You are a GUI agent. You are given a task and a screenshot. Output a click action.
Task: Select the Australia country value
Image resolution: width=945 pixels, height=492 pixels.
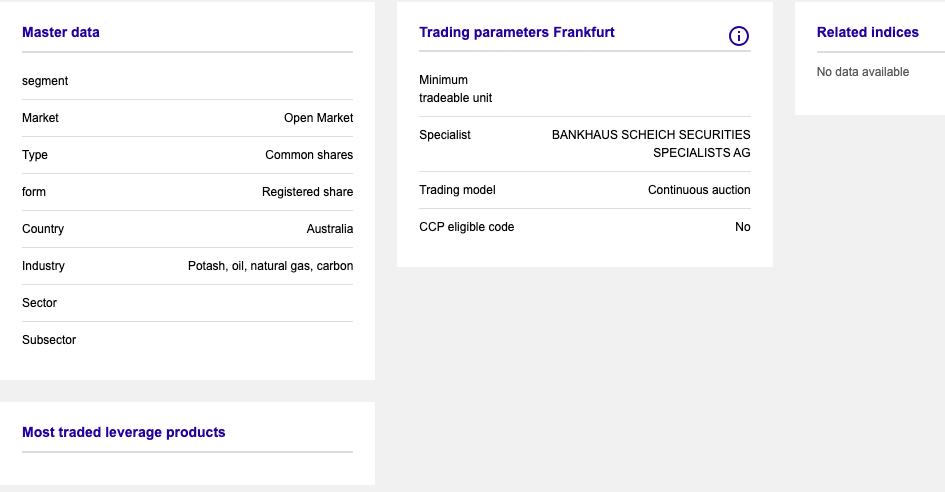(x=330, y=229)
